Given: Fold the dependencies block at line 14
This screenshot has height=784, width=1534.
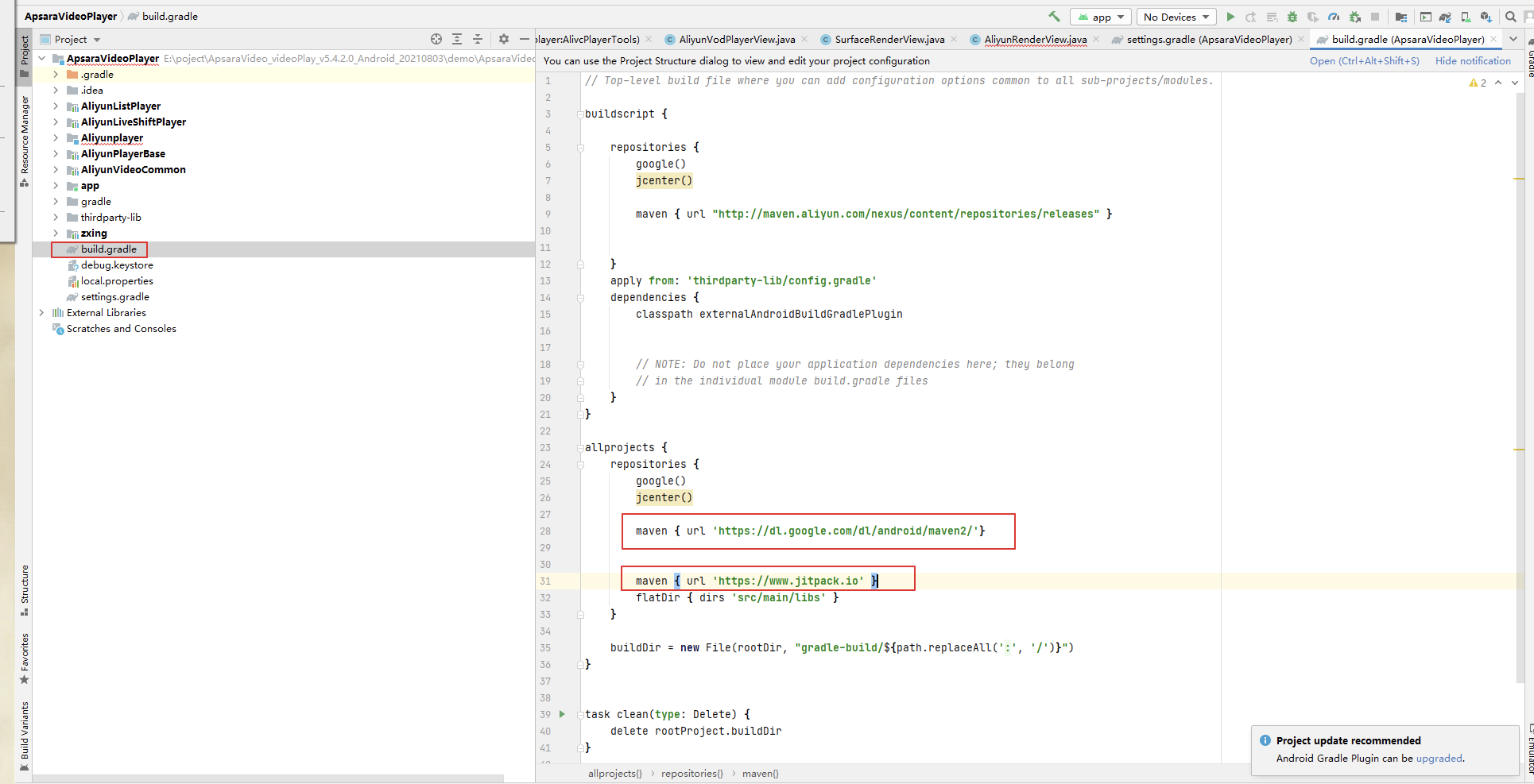Looking at the screenshot, I should tap(580, 298).
